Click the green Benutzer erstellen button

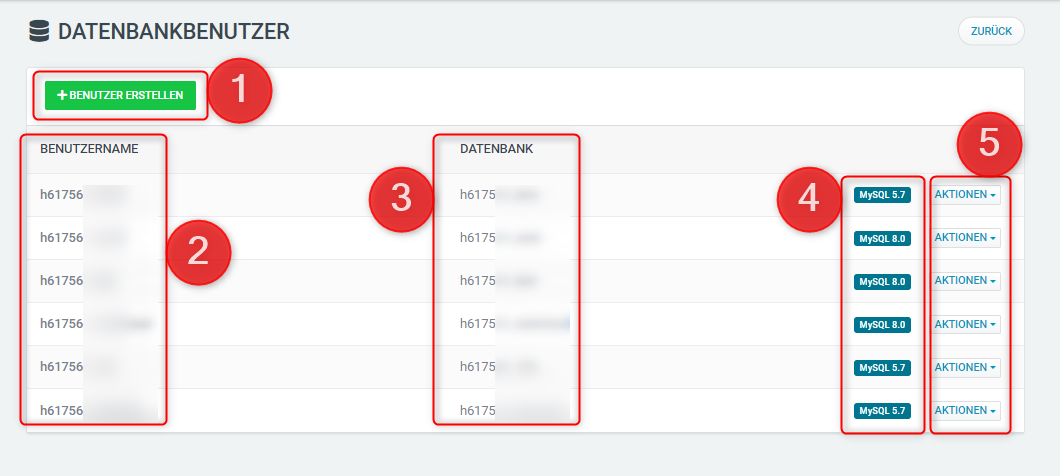point(120,95)
